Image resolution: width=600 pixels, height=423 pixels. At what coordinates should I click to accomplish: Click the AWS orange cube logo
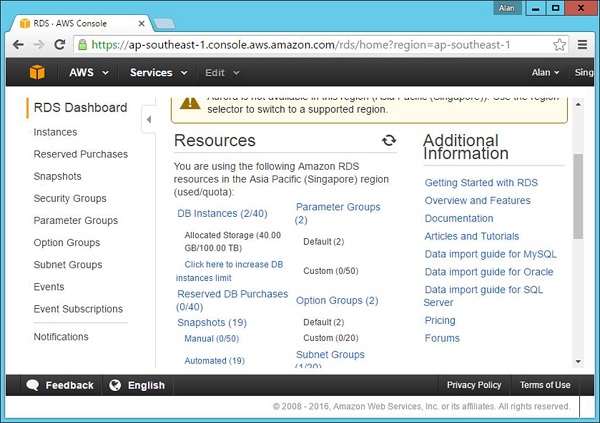point(37,72)
